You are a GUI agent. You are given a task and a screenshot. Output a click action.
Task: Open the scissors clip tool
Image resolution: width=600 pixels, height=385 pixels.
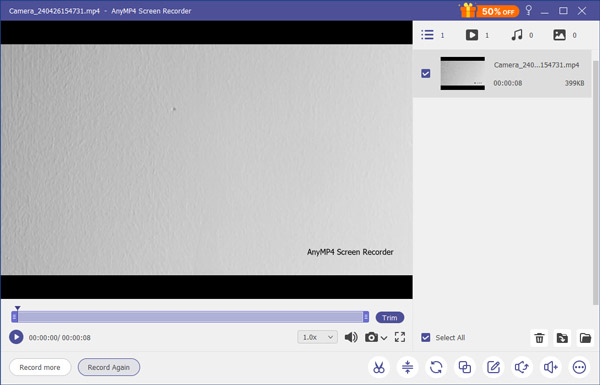pyautogui.click(x=379, y=367)
